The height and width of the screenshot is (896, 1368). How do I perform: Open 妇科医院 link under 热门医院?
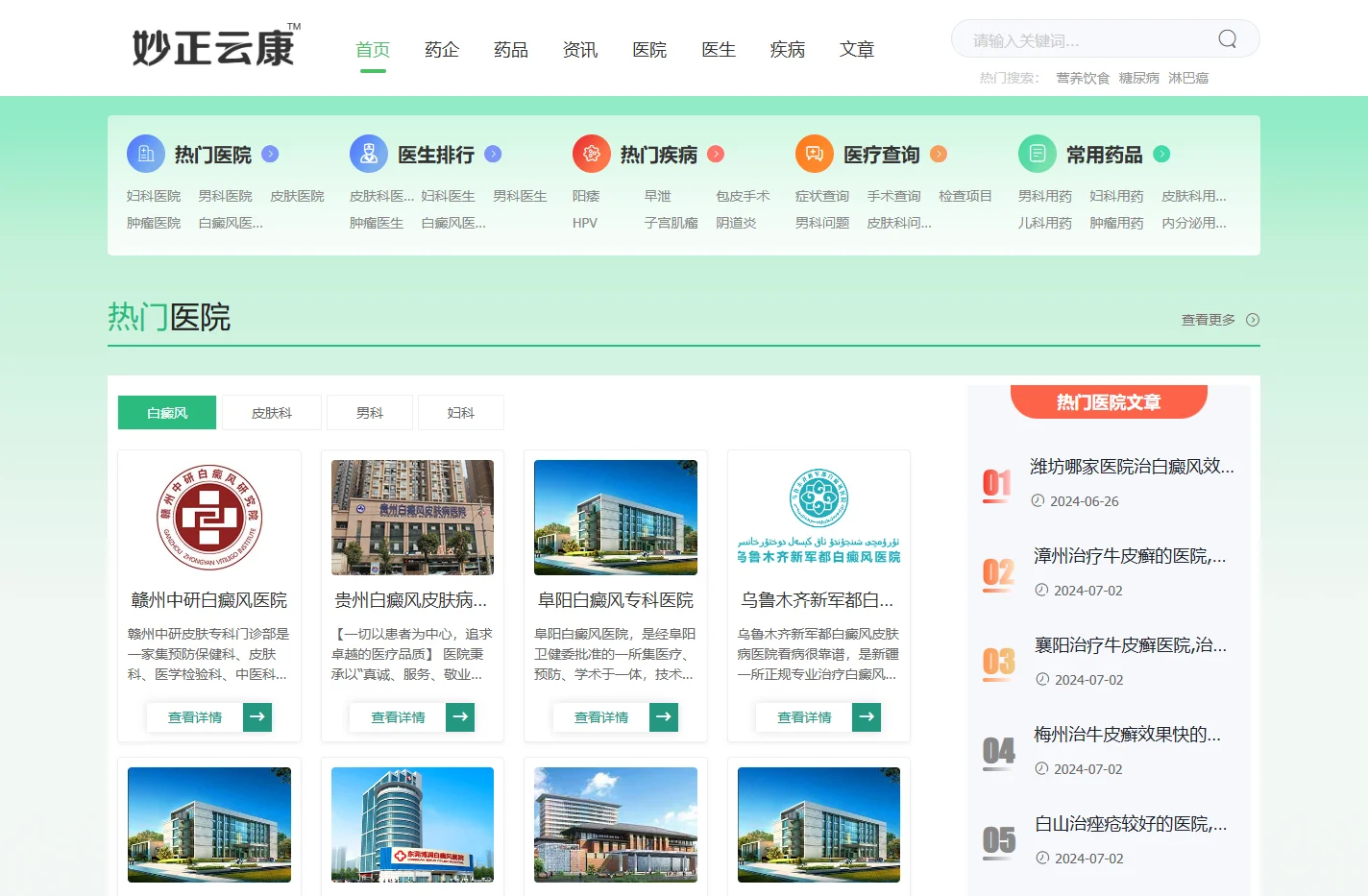click(x=154, y=196)
